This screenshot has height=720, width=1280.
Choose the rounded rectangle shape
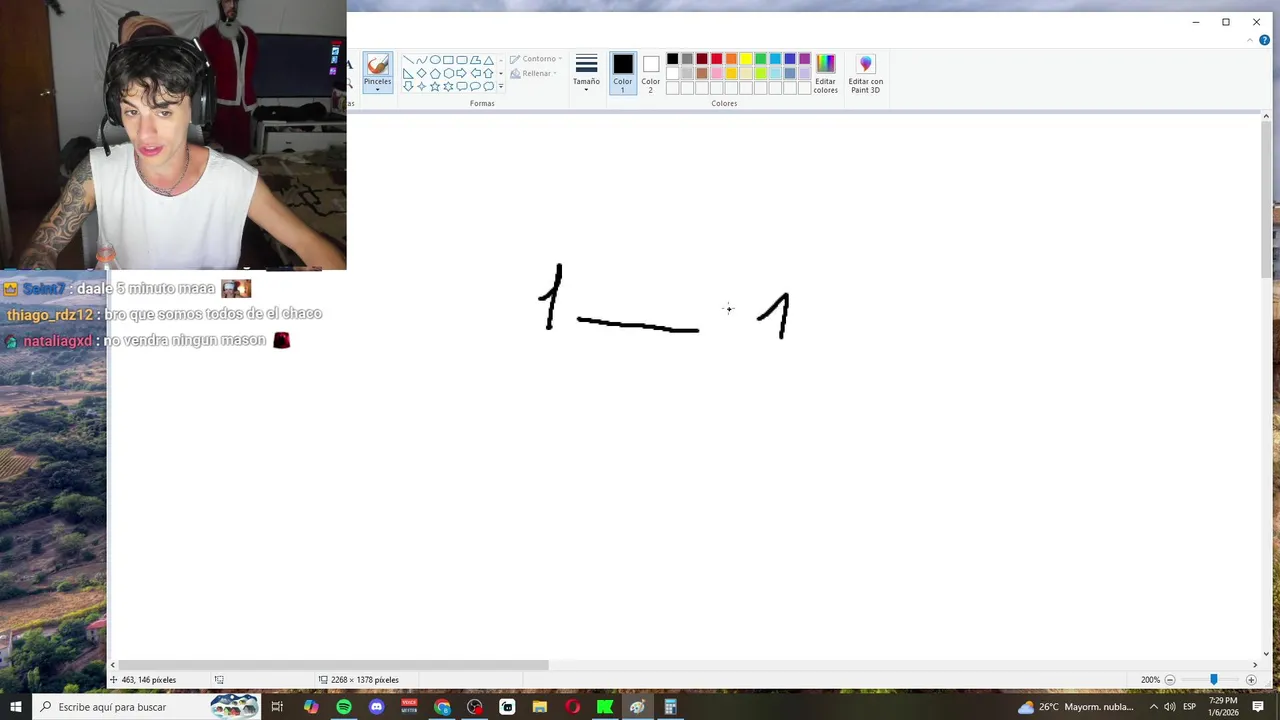462,60
